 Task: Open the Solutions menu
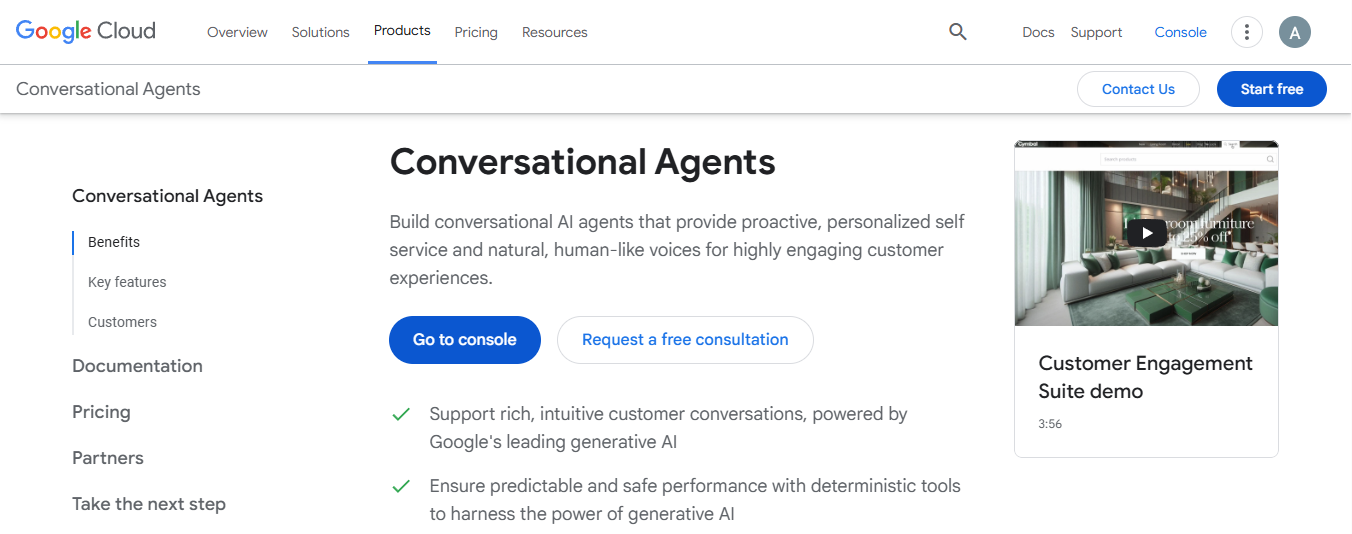click(x=320, y=32)
